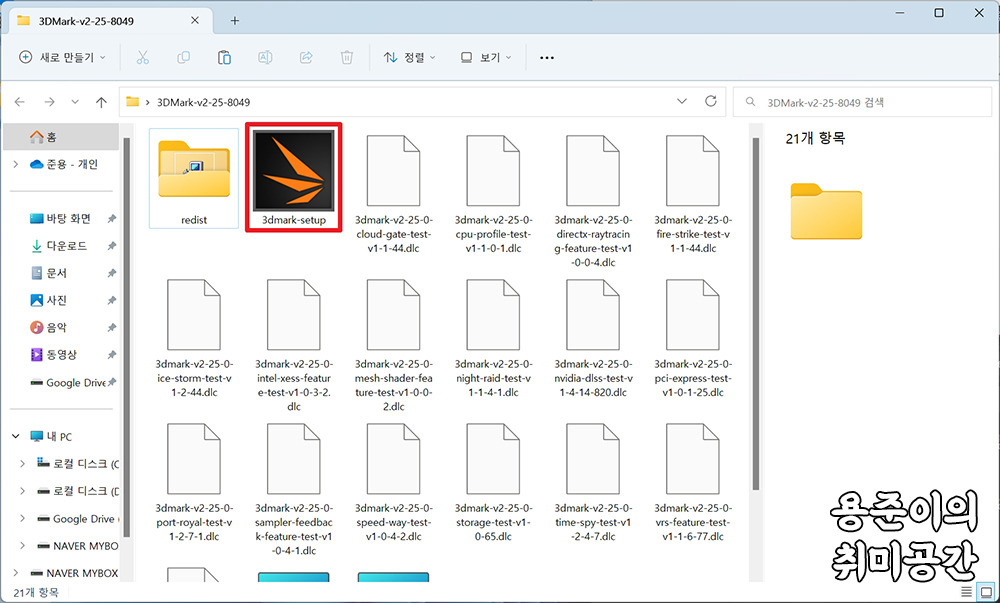Open 다운로드 in quick access
1000x603 pixels.
[x=62, y=246]
